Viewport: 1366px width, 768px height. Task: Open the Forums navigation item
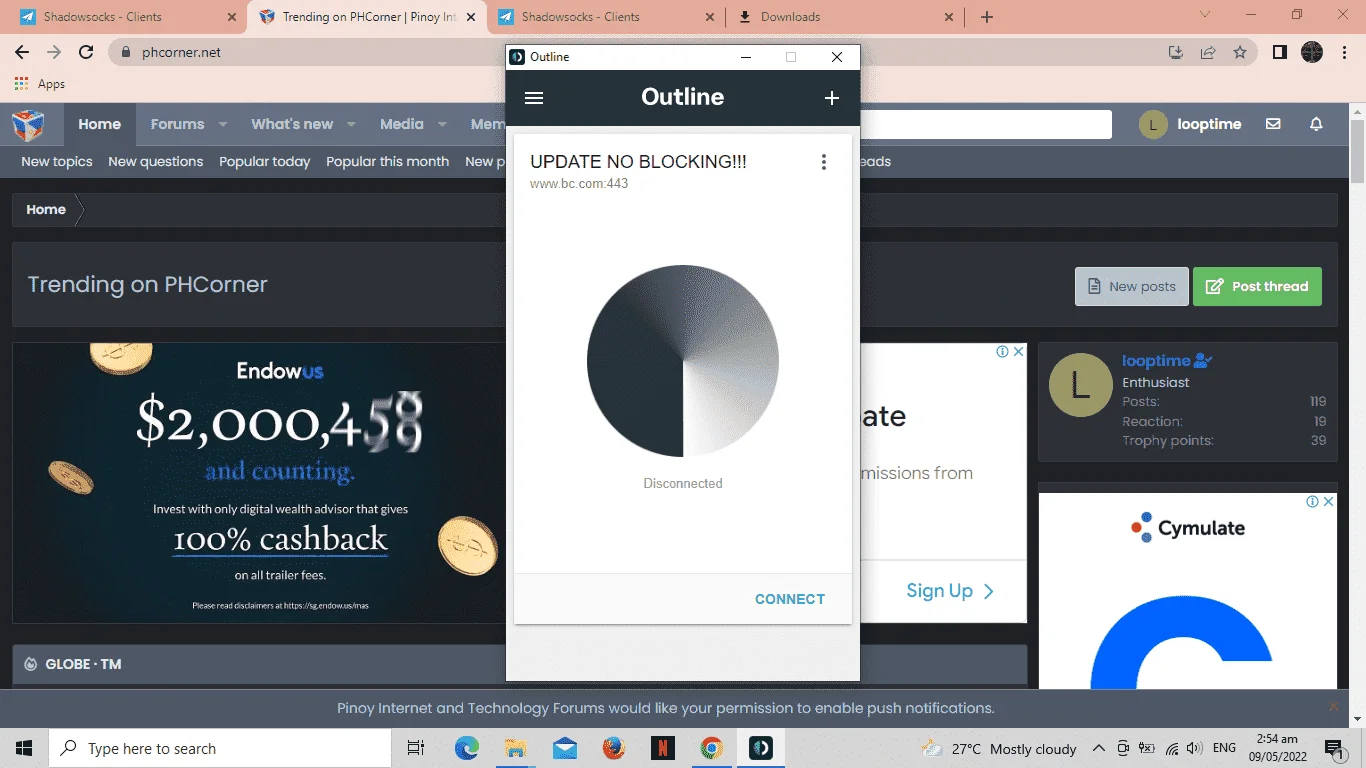pos(177,124)
